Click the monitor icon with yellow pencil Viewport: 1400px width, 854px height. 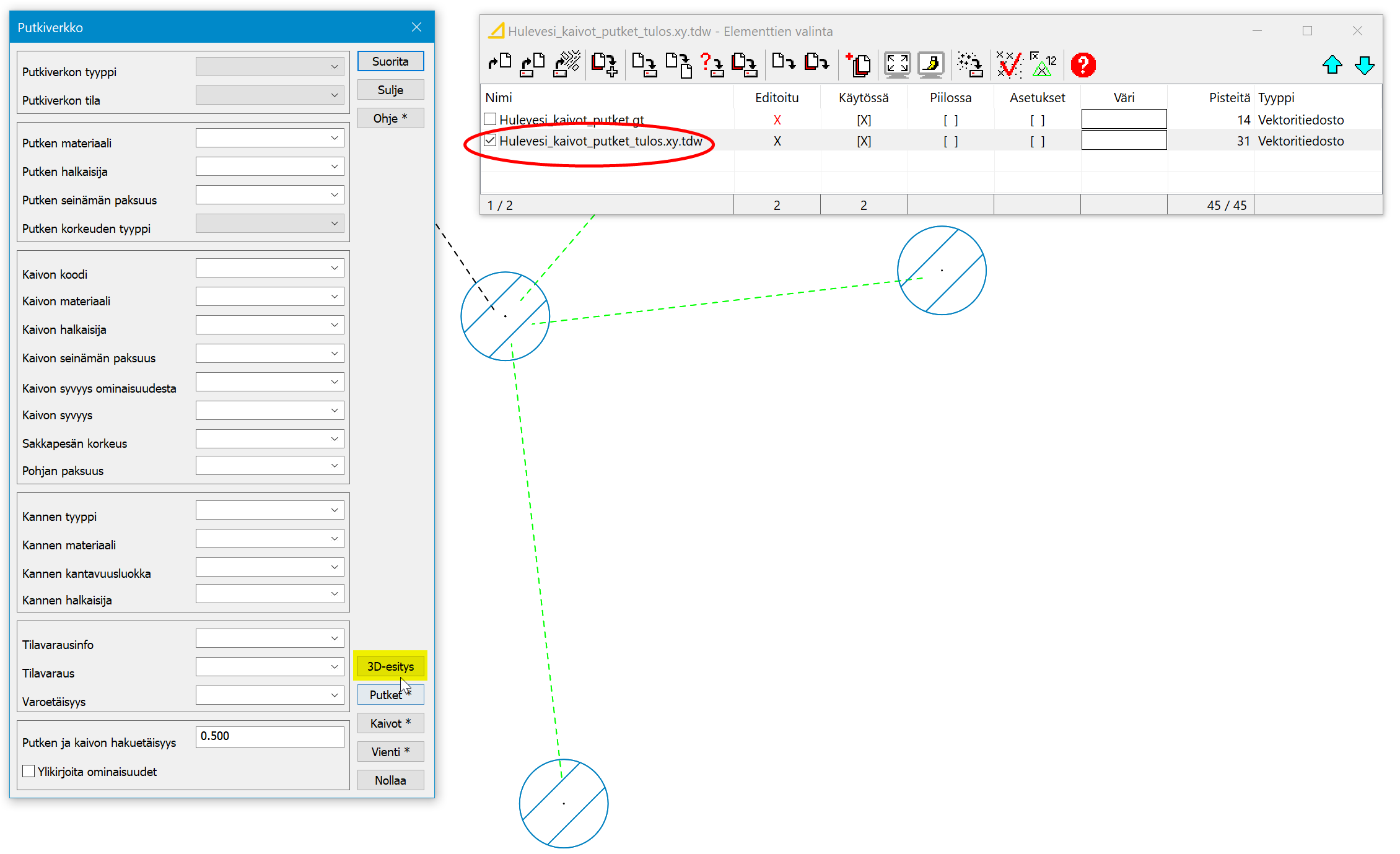tap(930, 64)
